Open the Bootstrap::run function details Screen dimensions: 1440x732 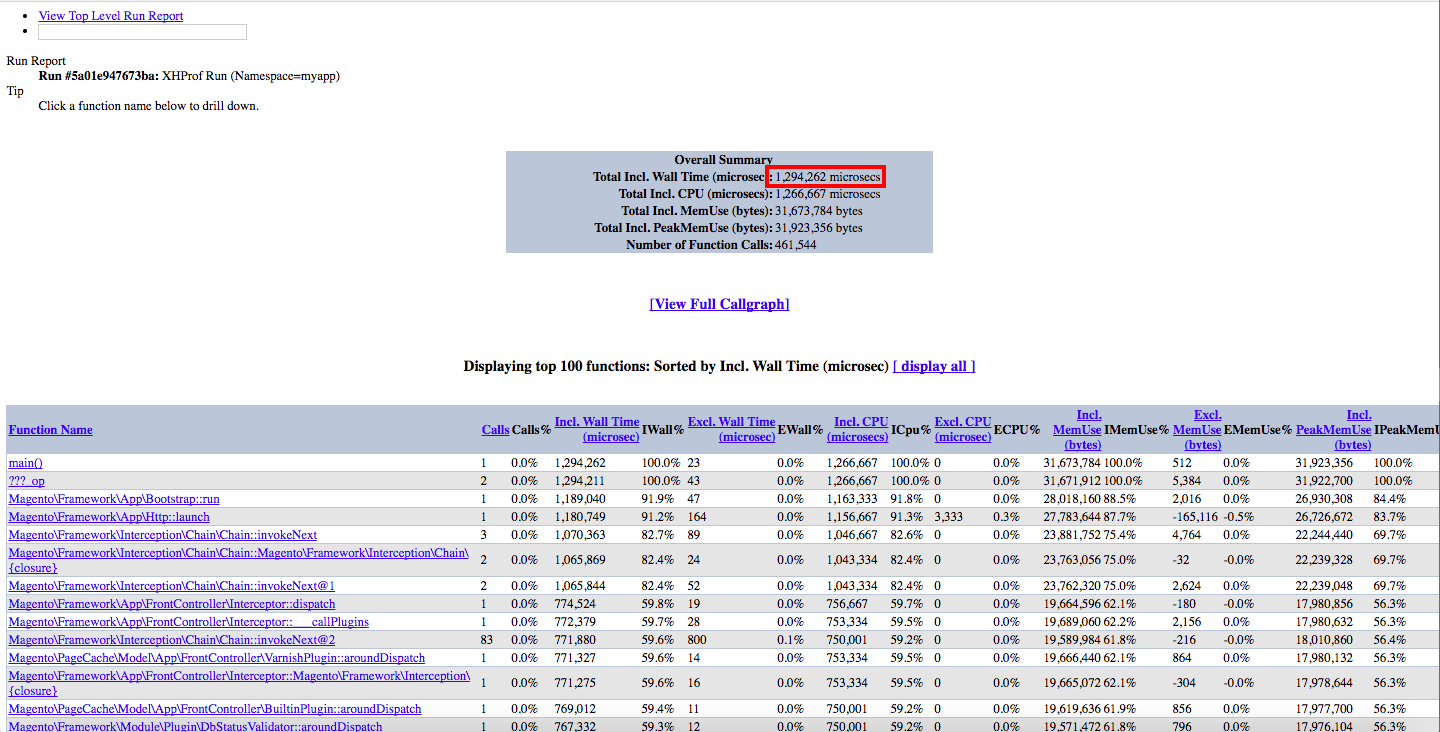point(113,499)
